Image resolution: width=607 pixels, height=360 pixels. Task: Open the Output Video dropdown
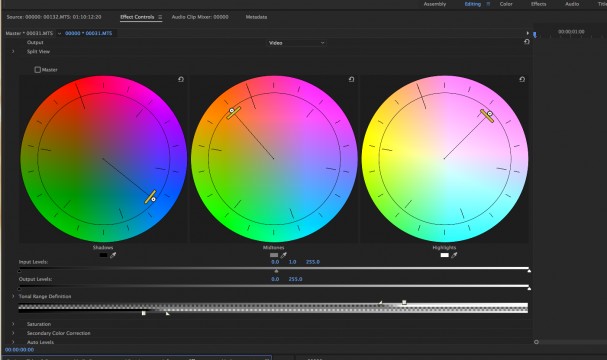[x=297, y=43]
